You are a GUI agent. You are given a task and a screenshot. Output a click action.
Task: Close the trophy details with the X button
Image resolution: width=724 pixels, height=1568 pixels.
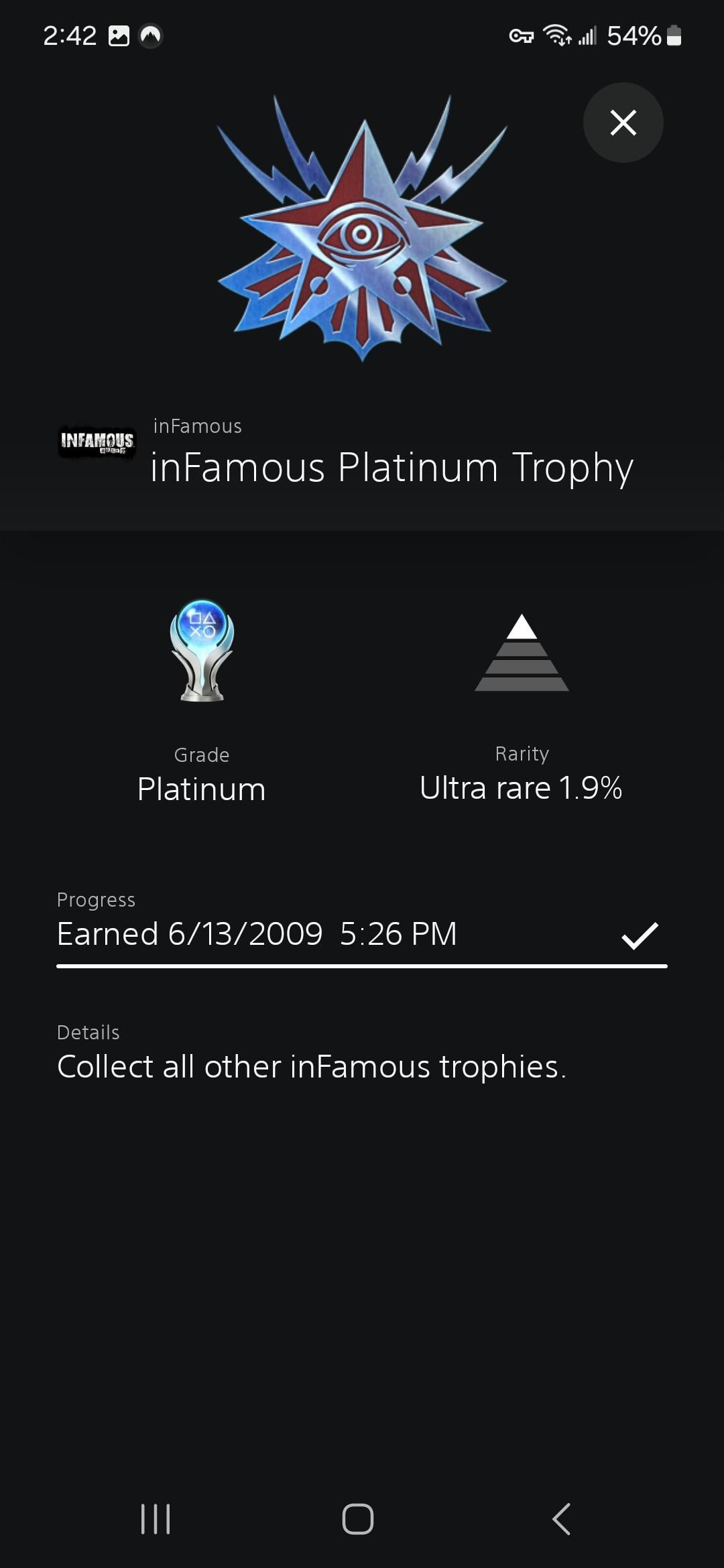623,123
